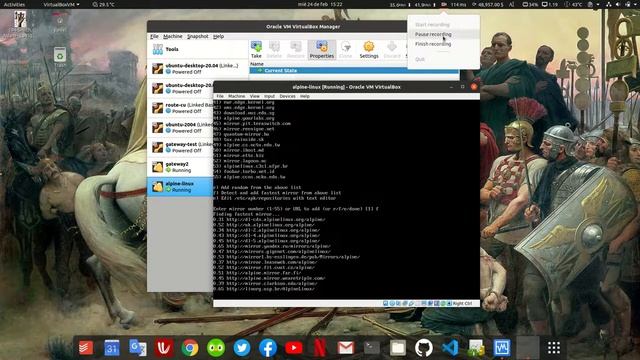The height and width of the screenshot is (360, 640).
Task: Select the route-cu VM entry
Action: click(x=180, y=108)
